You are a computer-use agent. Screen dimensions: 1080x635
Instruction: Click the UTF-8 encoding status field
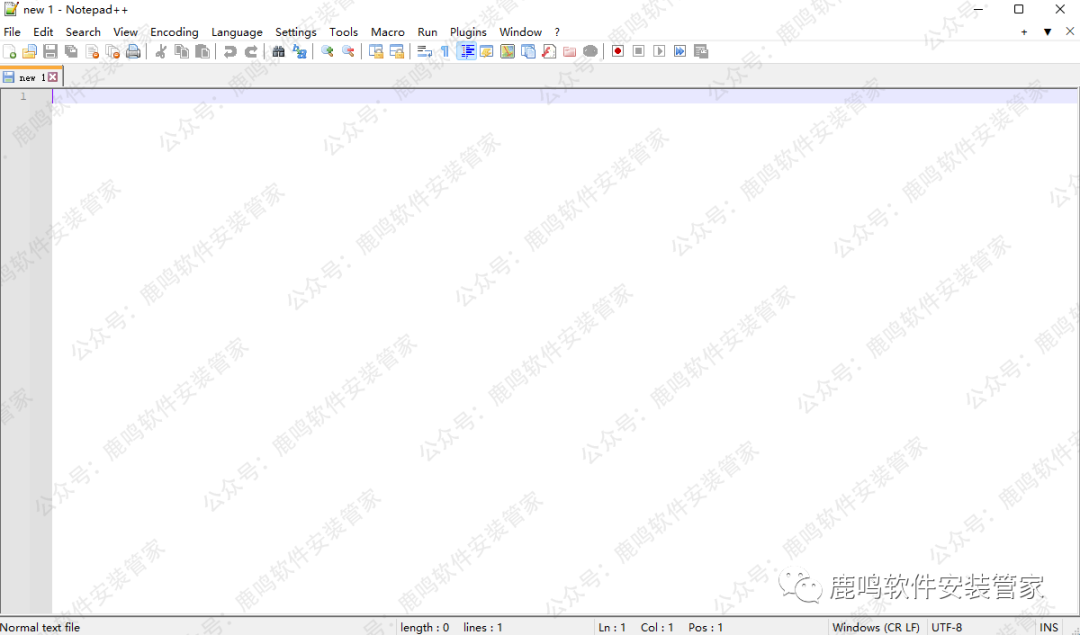(x=946, y=627)
